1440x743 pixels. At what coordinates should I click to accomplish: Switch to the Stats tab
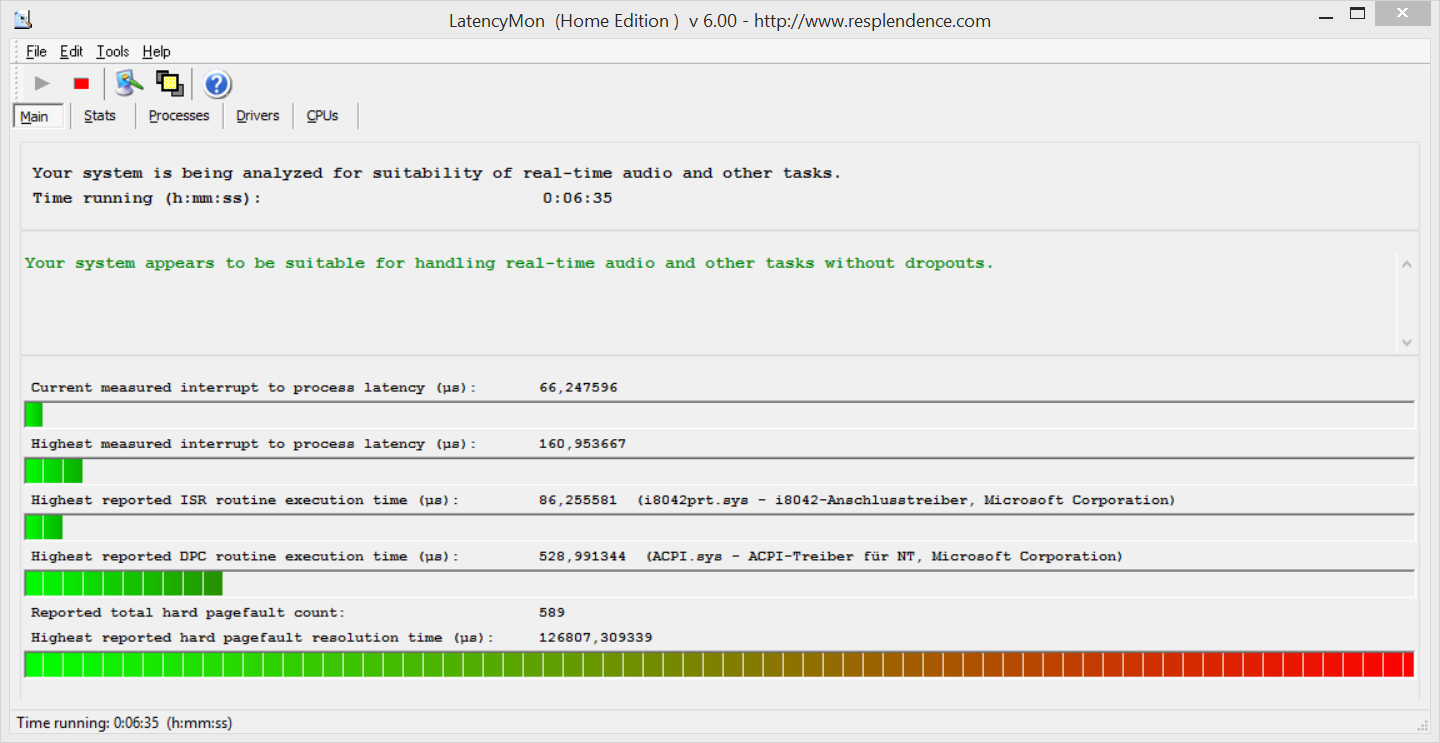(x=100, y=116)
